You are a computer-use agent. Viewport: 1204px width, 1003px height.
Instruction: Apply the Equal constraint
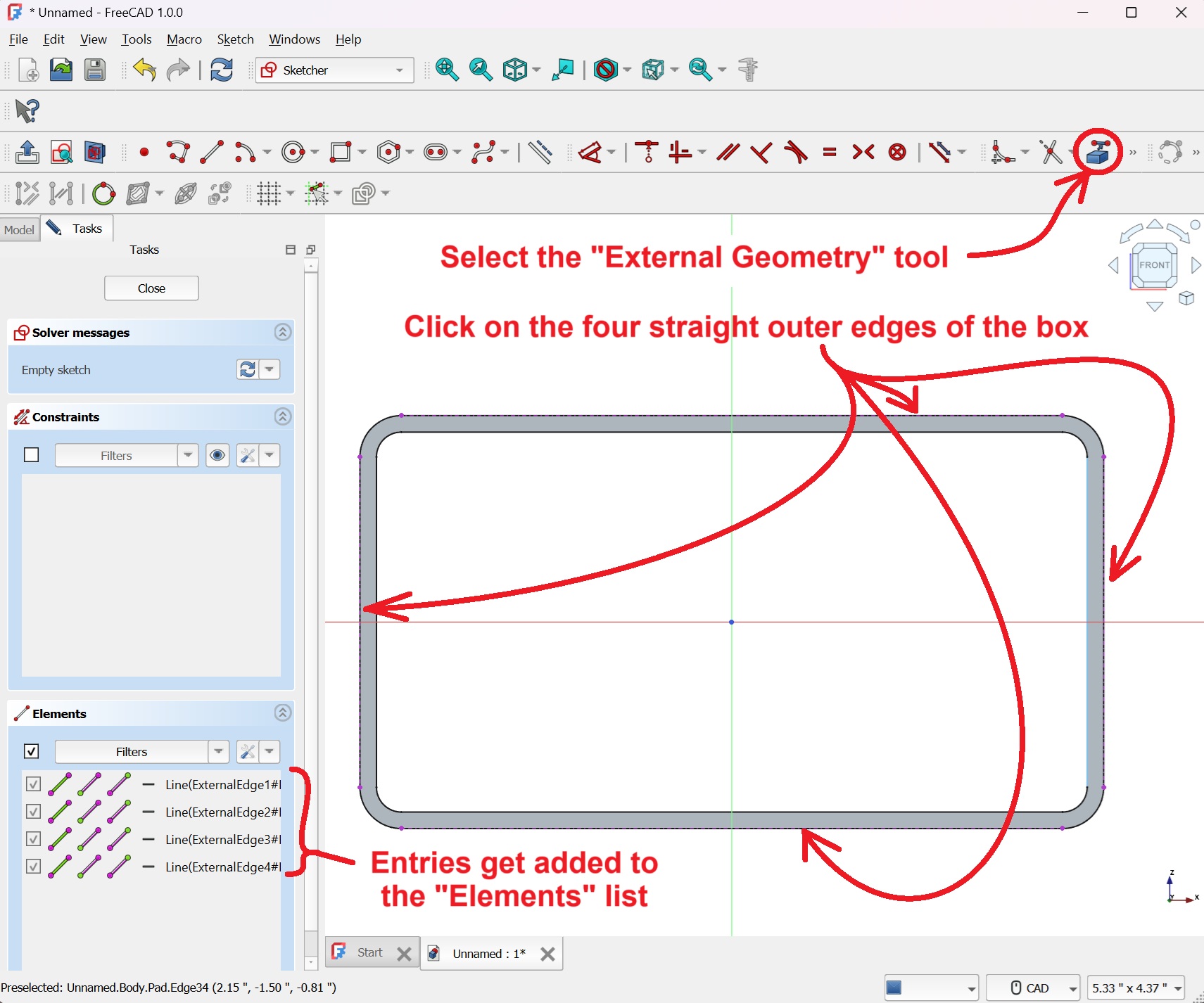(830, 152)
